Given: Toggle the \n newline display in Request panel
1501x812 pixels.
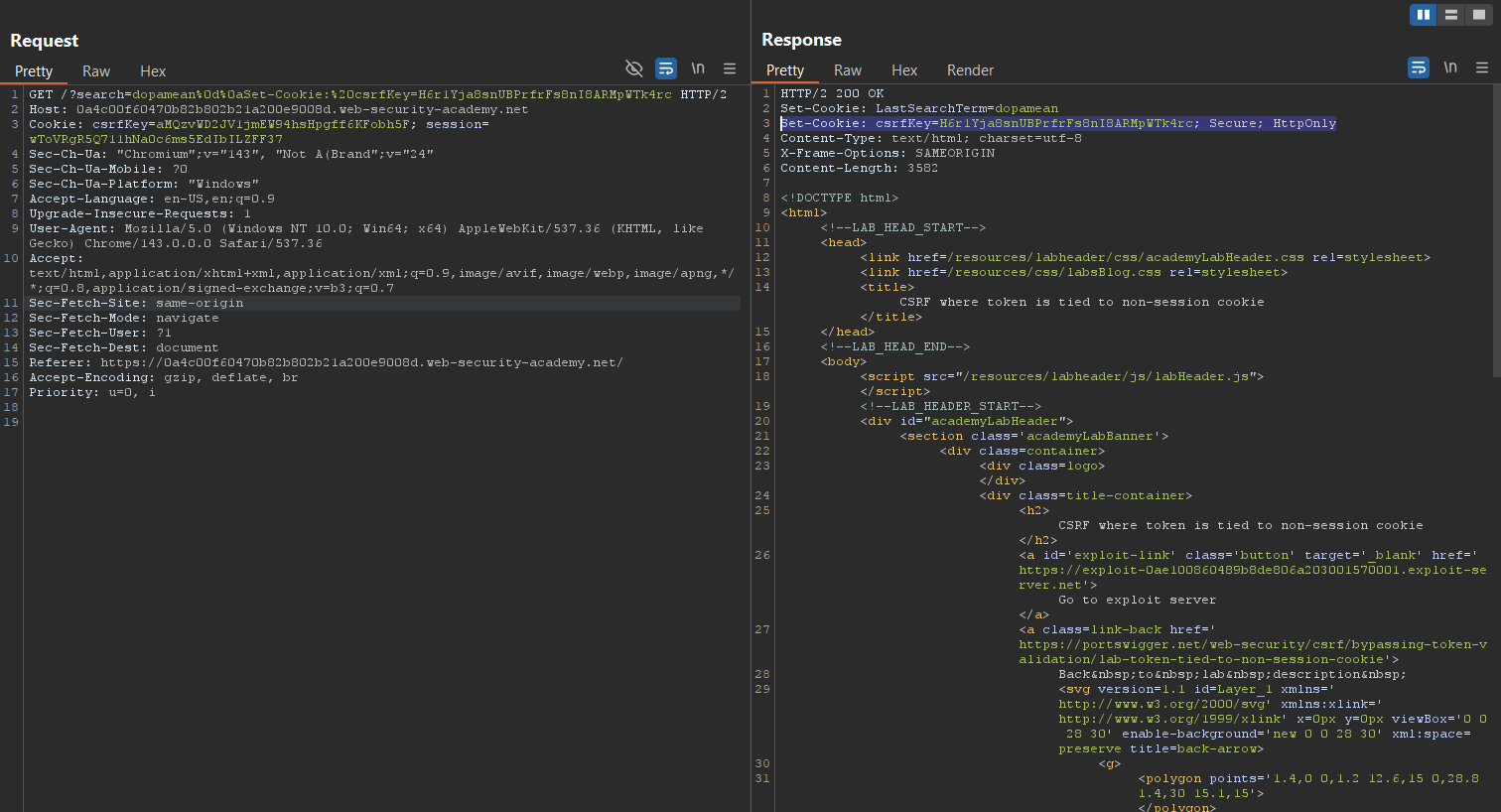Looking at the screenshot, I should pos(698,68).
